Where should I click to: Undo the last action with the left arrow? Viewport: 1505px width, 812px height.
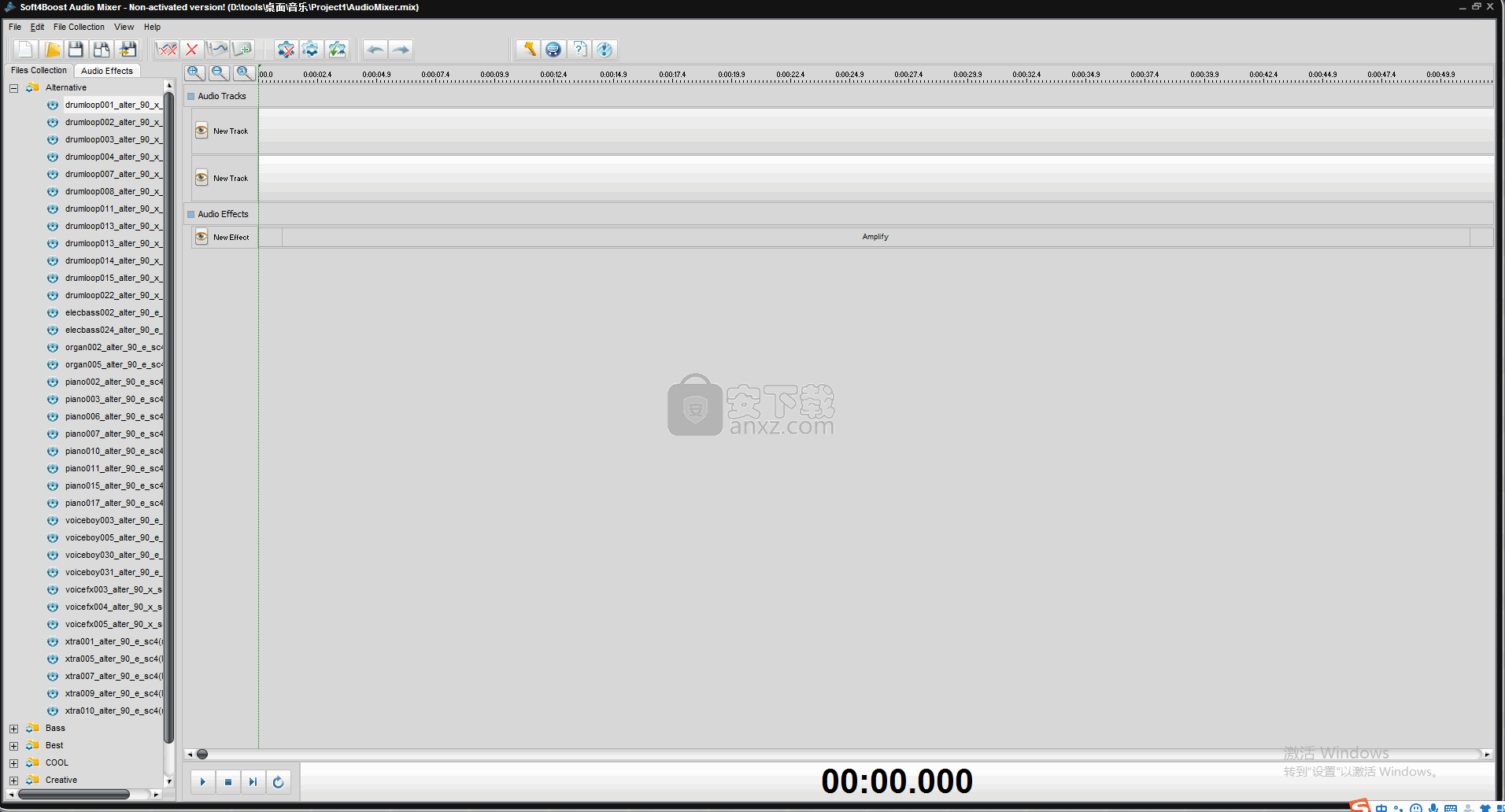coord(375,50)
